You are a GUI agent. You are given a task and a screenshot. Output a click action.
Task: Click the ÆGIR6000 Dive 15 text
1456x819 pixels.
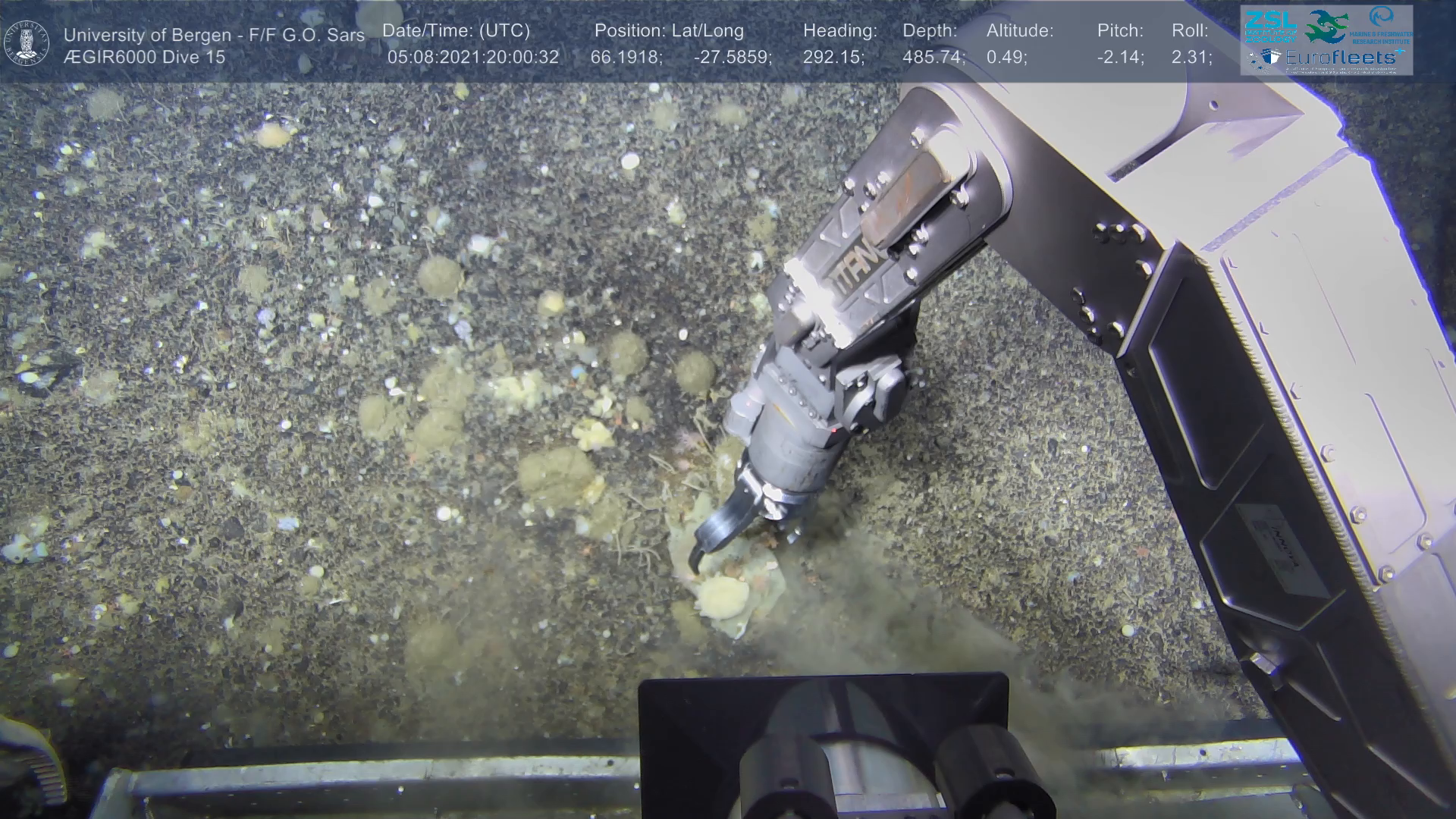tap(144, 57)
